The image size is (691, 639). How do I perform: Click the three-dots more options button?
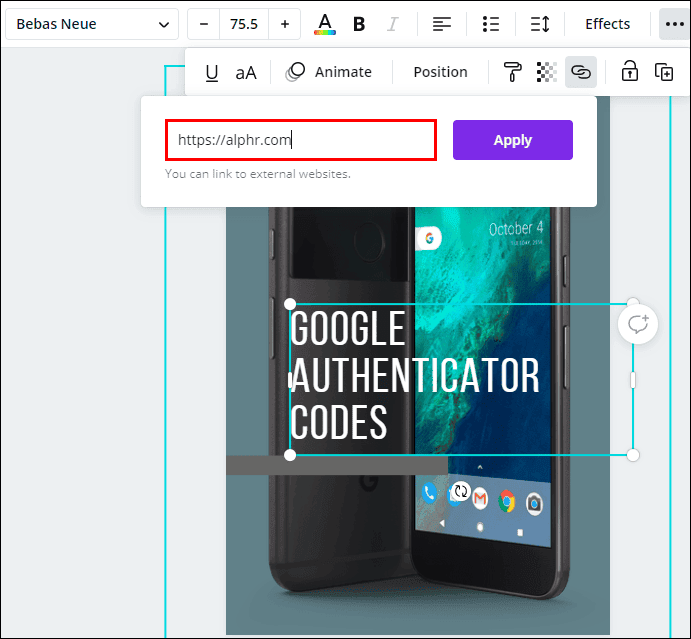coord(671,24)
